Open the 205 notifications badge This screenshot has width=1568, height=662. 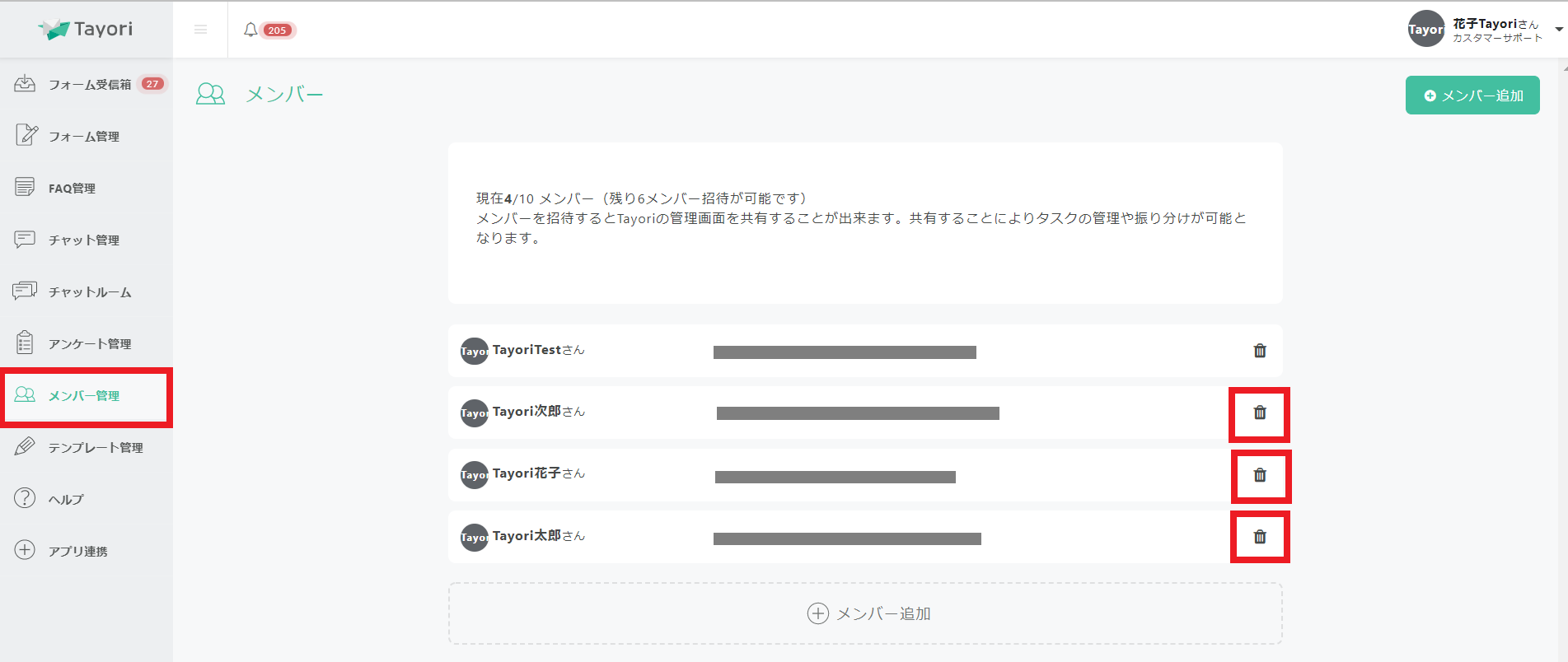pyautogui.click(x=277, y=30)
